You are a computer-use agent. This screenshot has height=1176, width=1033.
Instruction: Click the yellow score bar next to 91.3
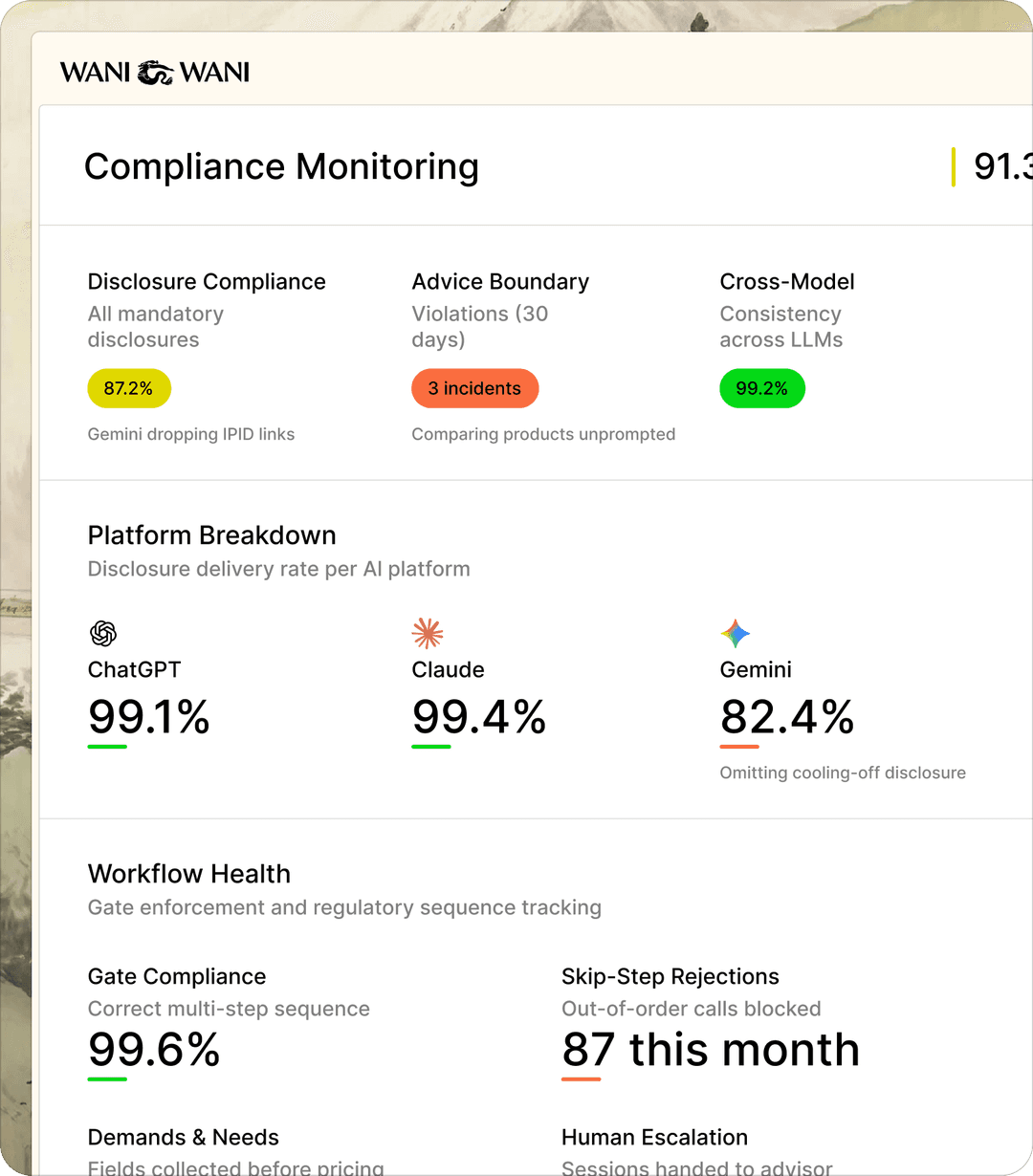click(x=954, y=165)
